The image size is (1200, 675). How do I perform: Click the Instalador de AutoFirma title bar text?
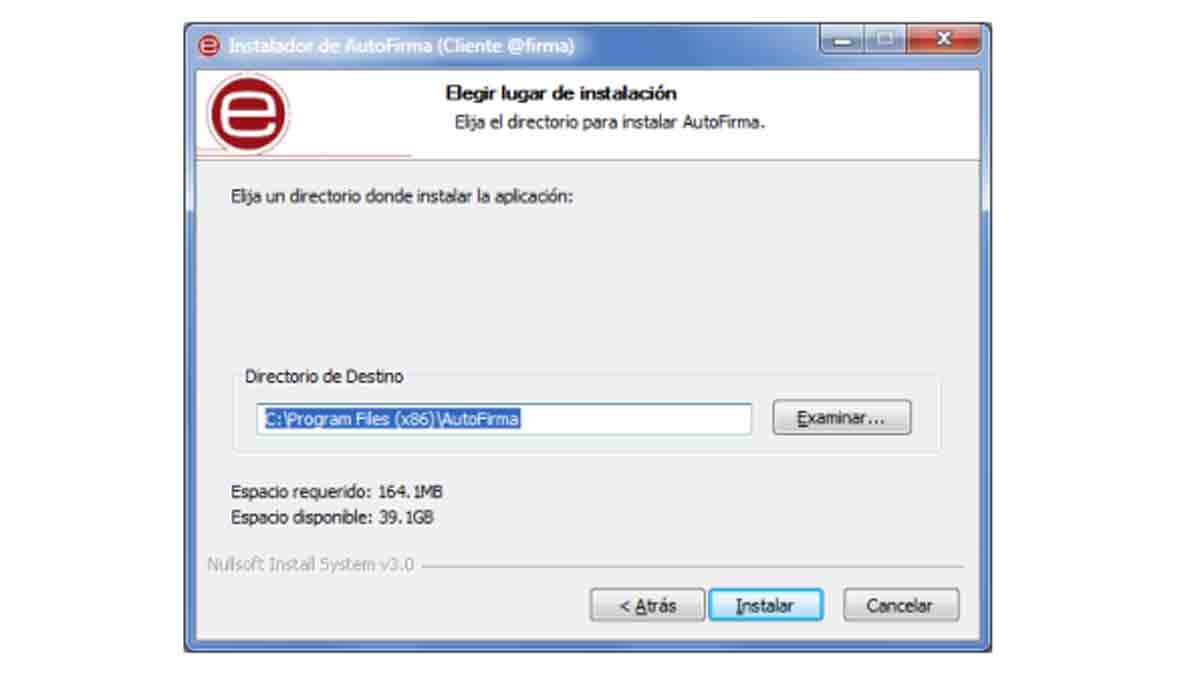(x=401, y=46)
